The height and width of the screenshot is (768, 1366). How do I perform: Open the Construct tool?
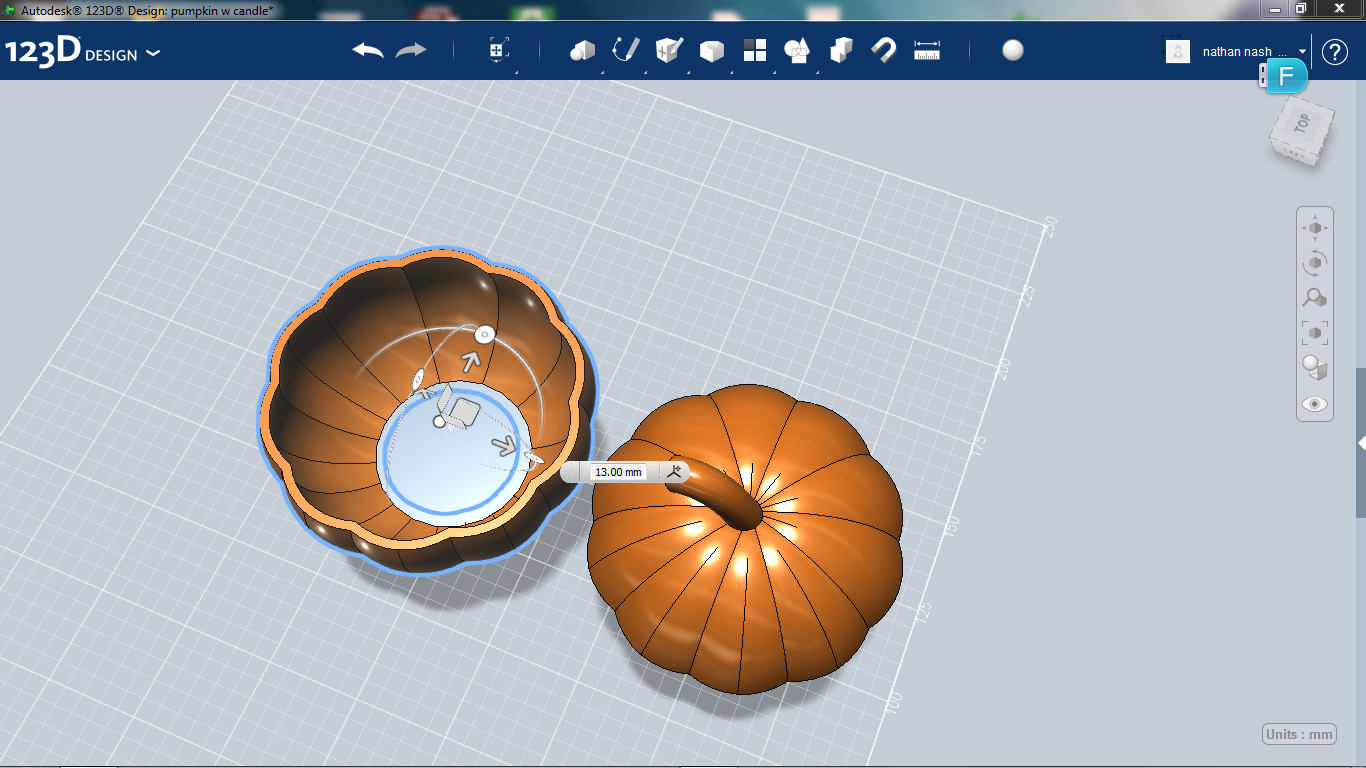tap(669, 50)
